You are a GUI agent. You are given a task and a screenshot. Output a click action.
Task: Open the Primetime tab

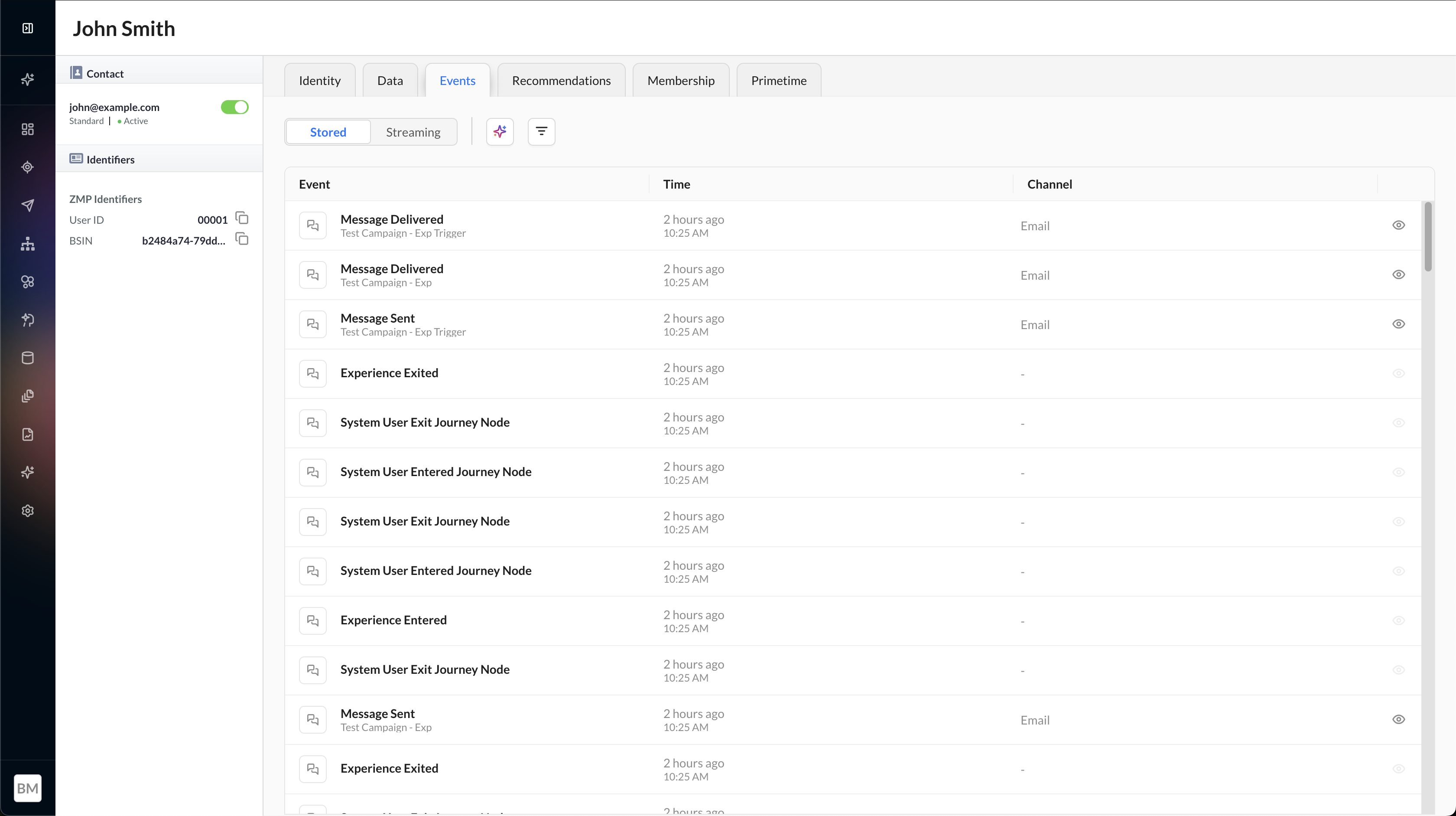(778, 81)
